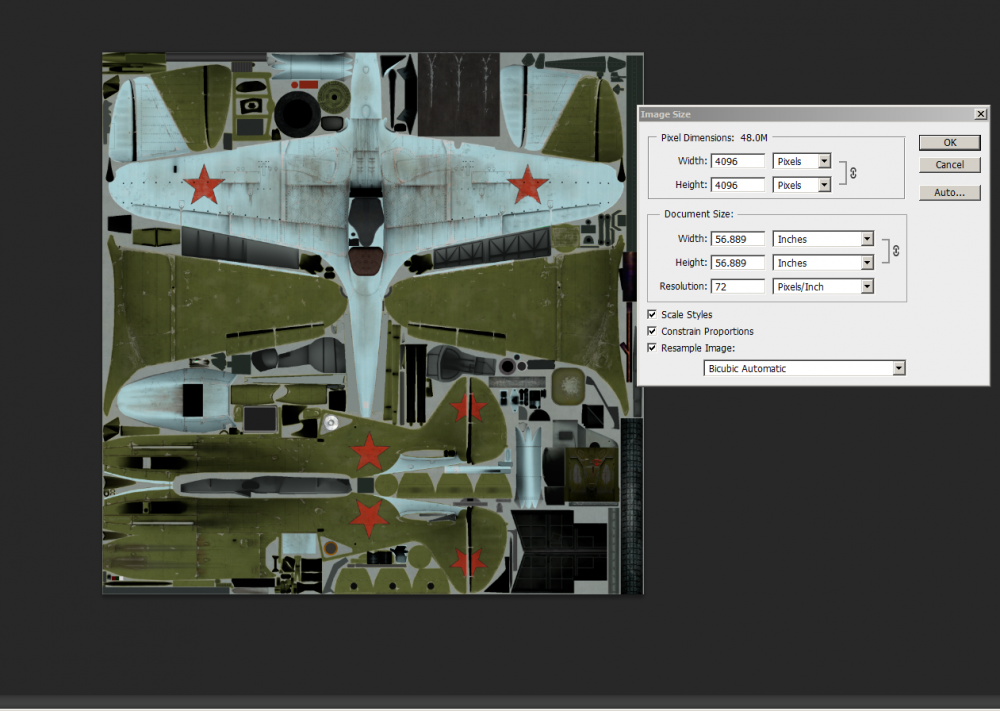
Task: Open the pixel Width units dropdown
Action: click(x=802, y=161)
